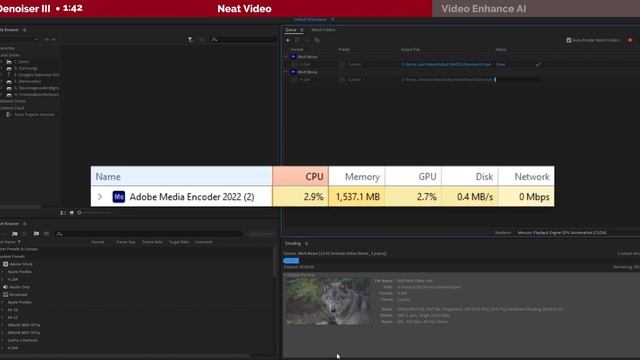The width and height of the screenshot is (640, 360).
Task: Open the first output file path link
Action: (446, 64)
